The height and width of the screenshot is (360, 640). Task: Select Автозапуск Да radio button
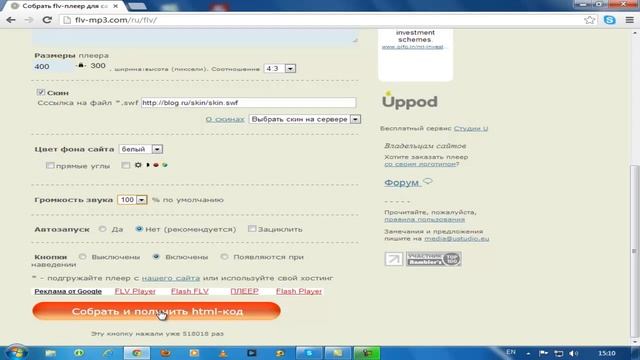(x=102, y=229)
